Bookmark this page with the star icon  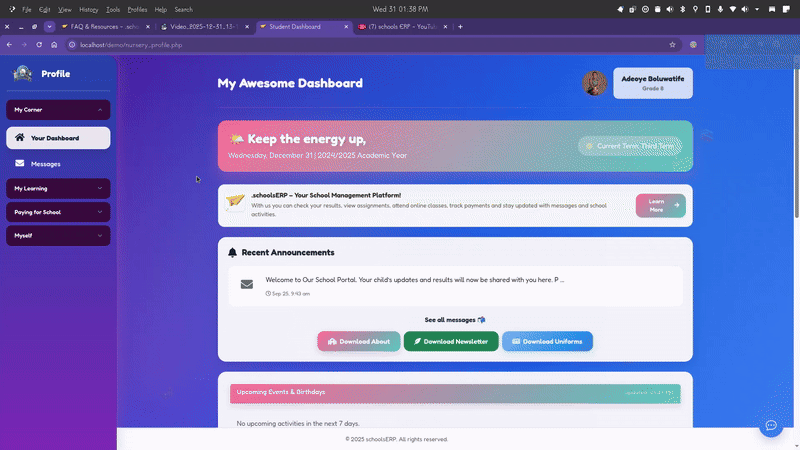672,45
